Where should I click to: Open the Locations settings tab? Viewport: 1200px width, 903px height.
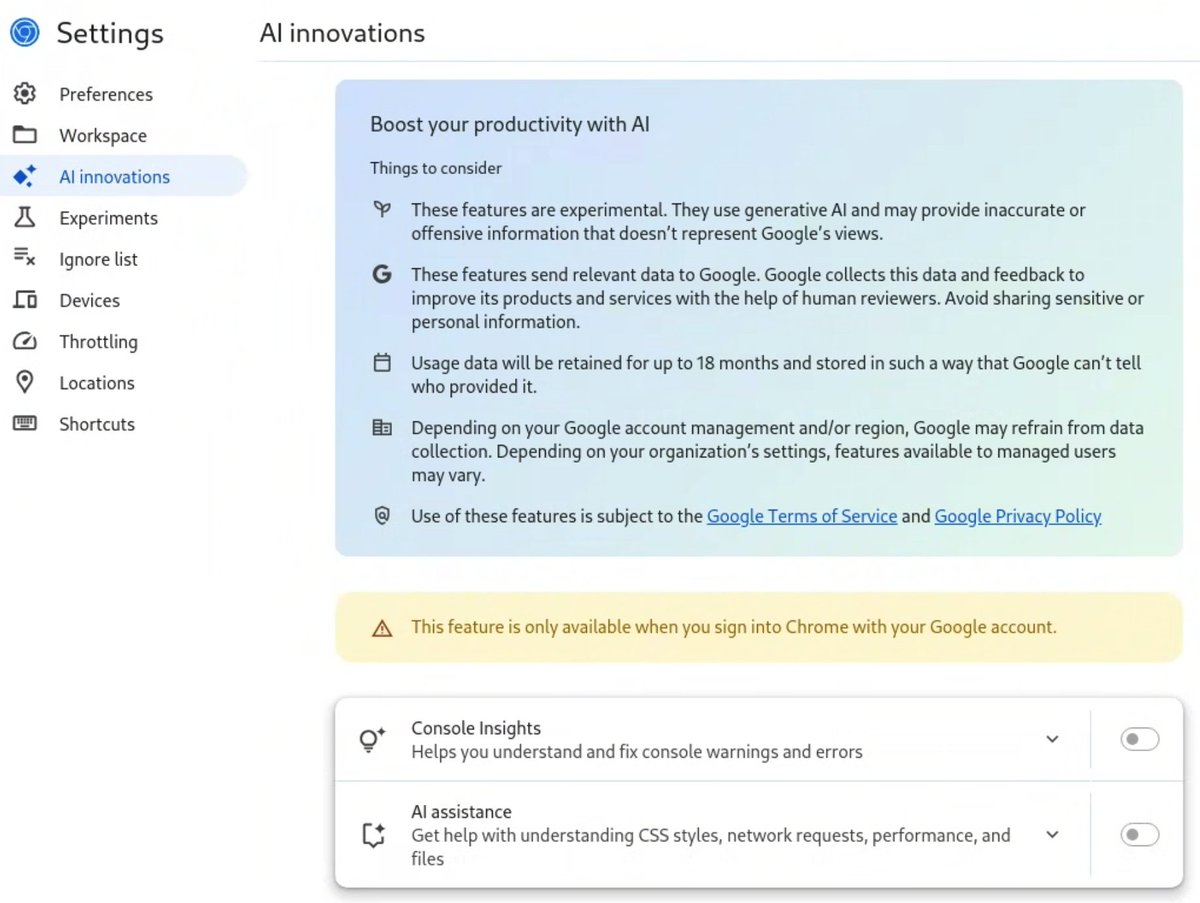124,382
